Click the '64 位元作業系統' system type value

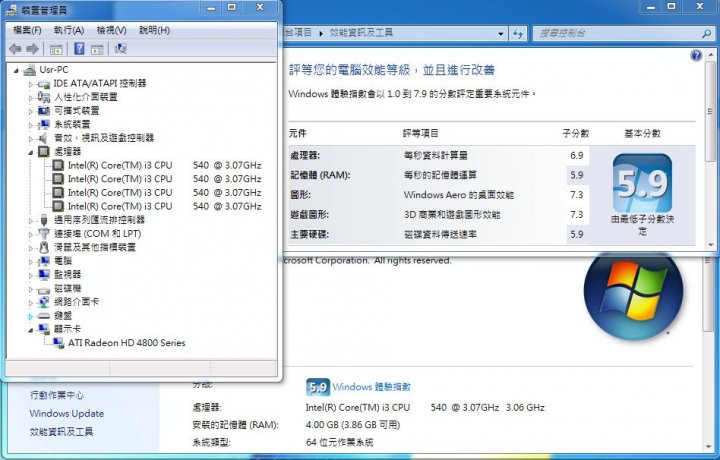[x=339, y=443]
